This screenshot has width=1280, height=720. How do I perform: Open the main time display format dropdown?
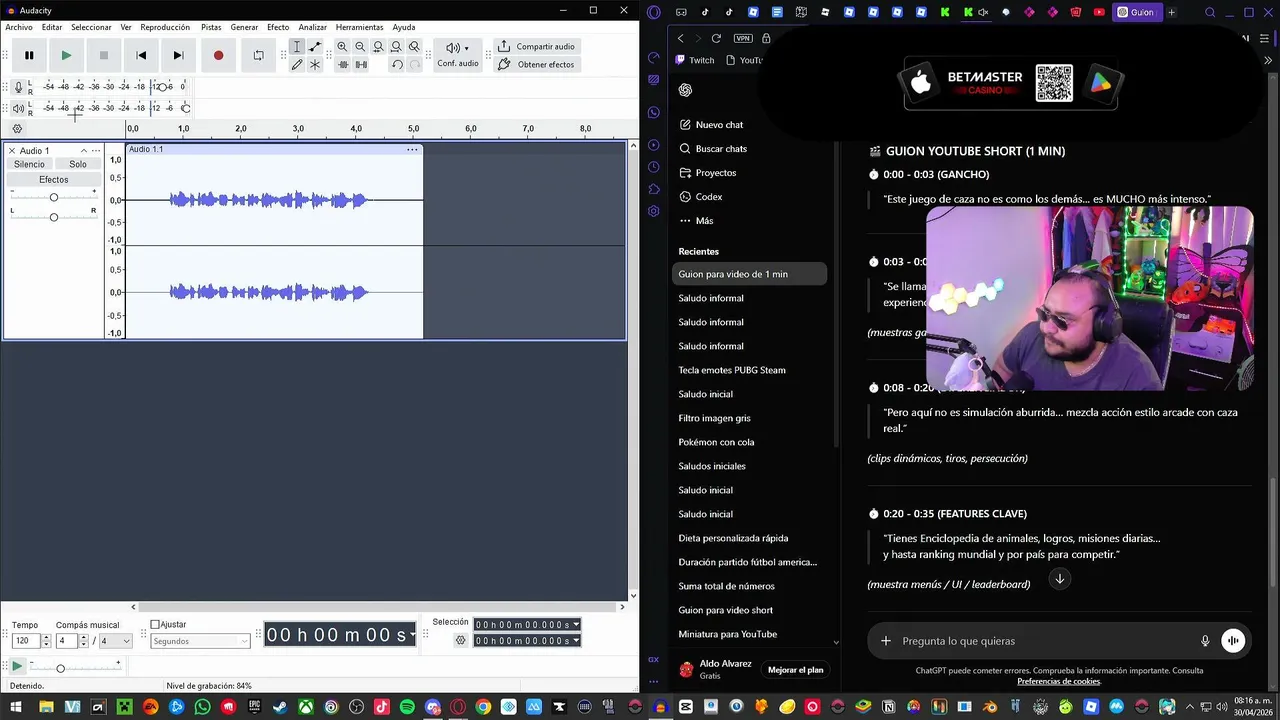click(x=411, y=635)
